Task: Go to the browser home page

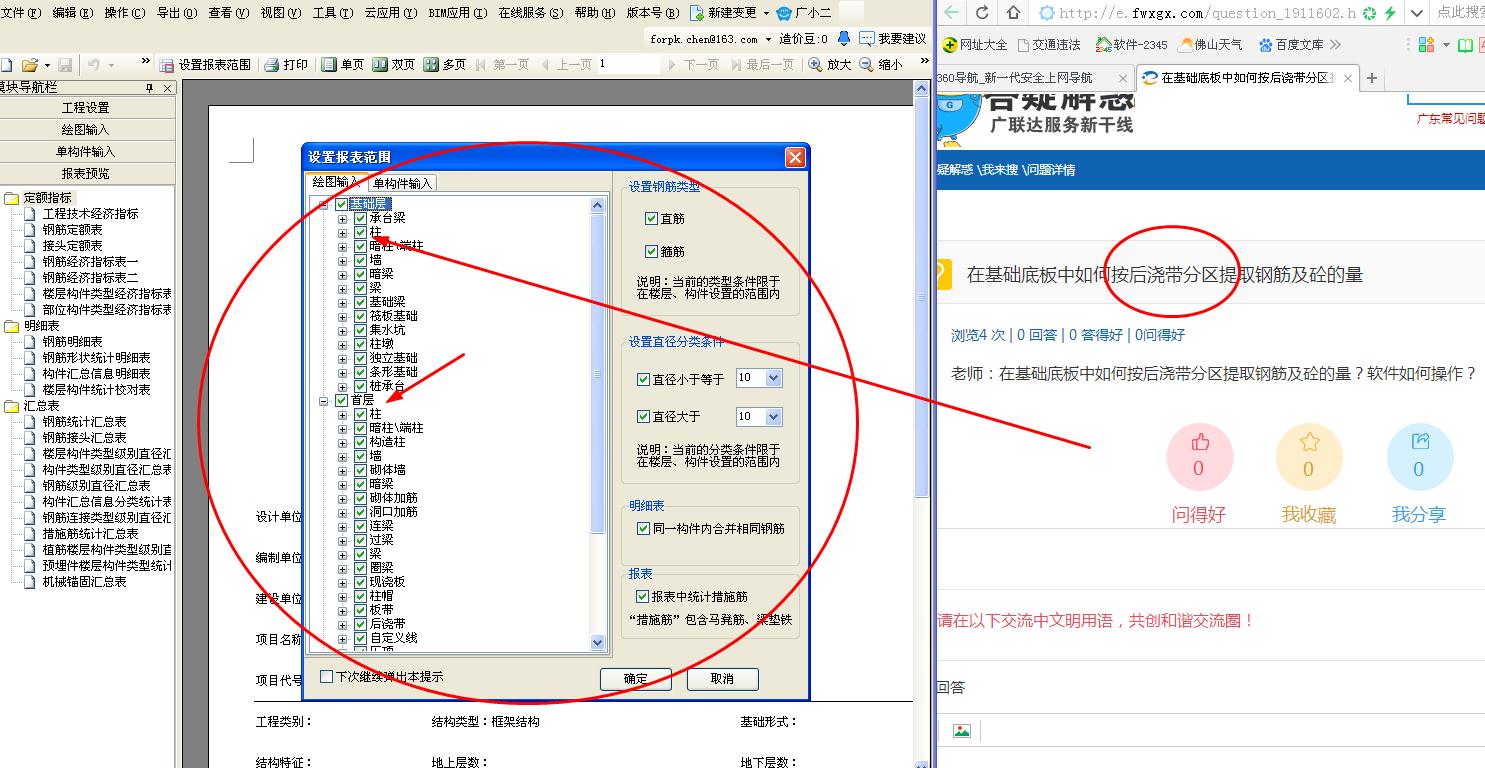Action: click(1014, 13)
